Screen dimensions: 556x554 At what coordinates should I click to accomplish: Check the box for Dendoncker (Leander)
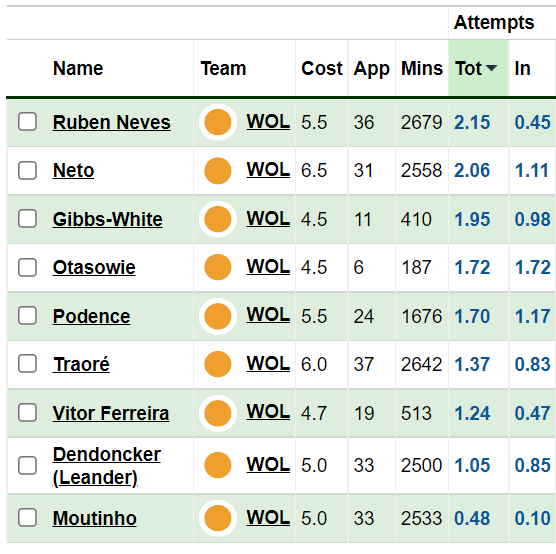point(27,465)
